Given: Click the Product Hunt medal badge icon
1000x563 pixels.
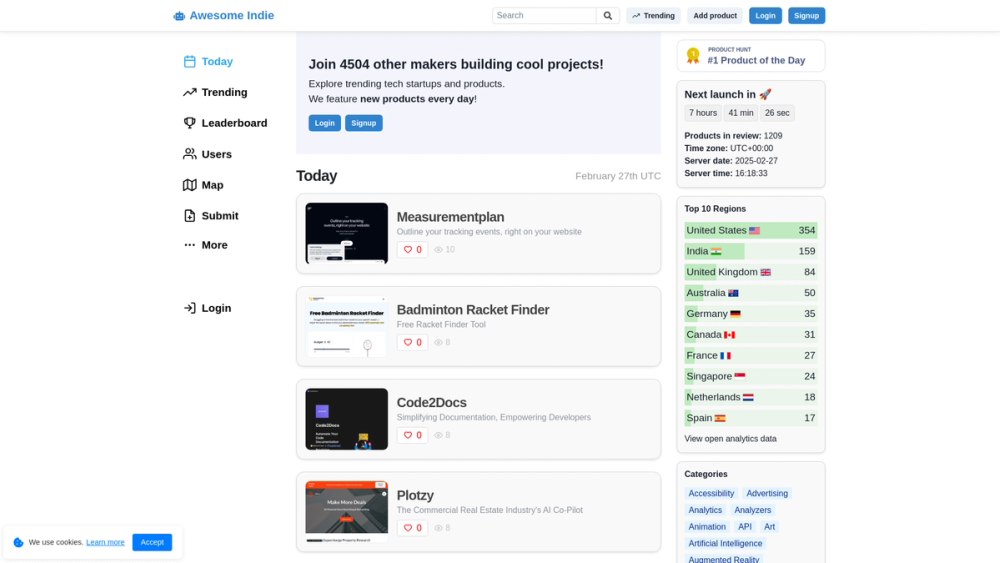Looking at the screenshot, I should click(693, 55).
